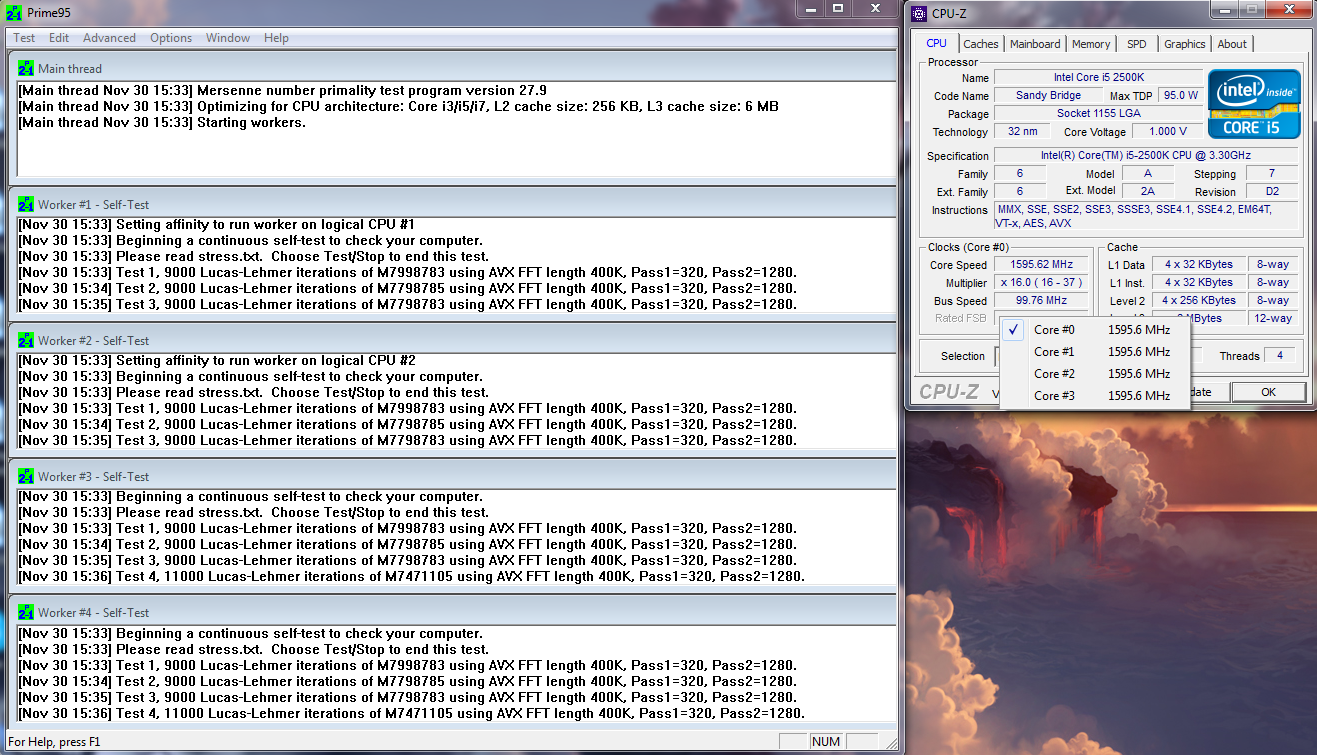1317x755 pixels.
Task: Switch to the Mainboard tab
Action: click(1035, 44)
